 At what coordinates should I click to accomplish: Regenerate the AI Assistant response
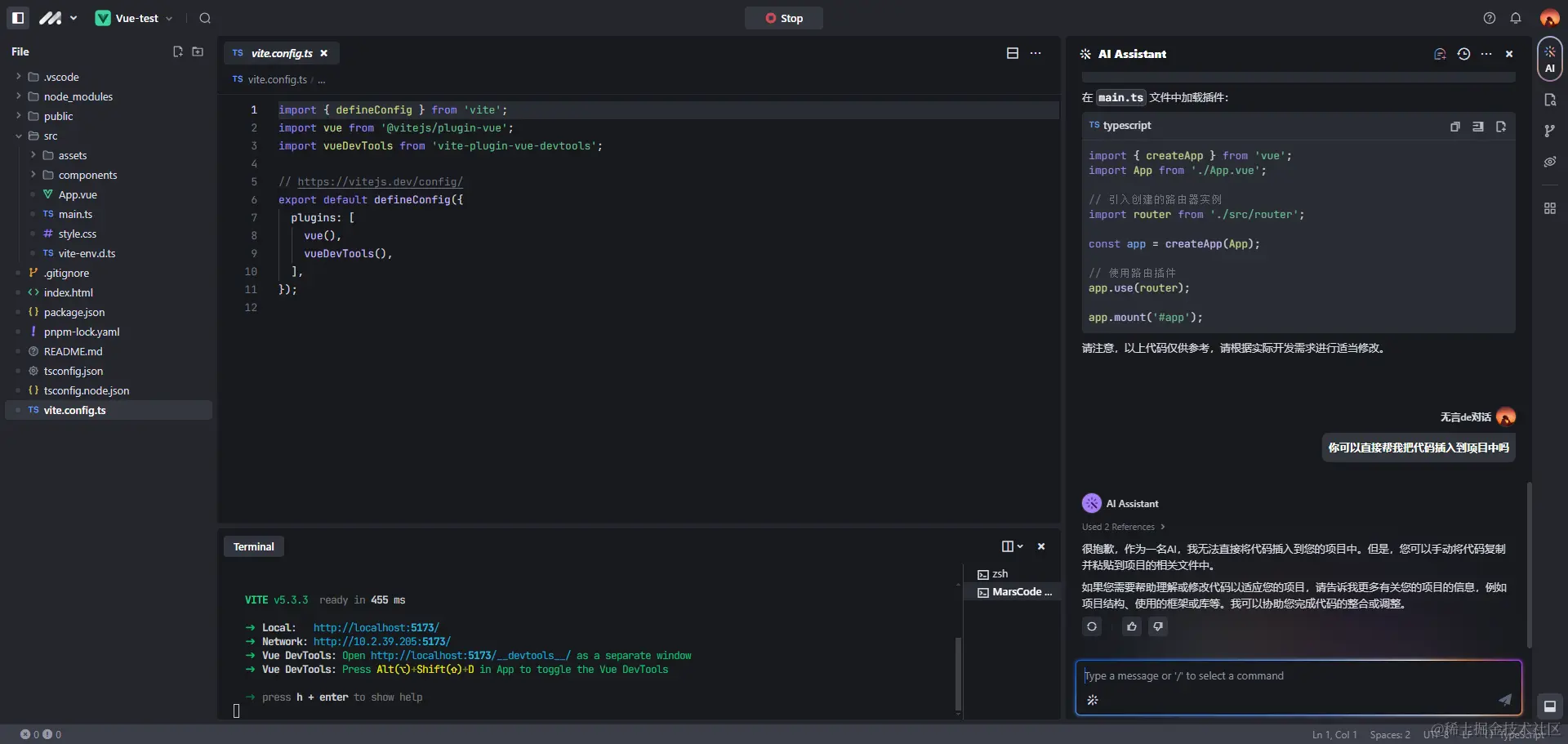(x=1092, y=626)
